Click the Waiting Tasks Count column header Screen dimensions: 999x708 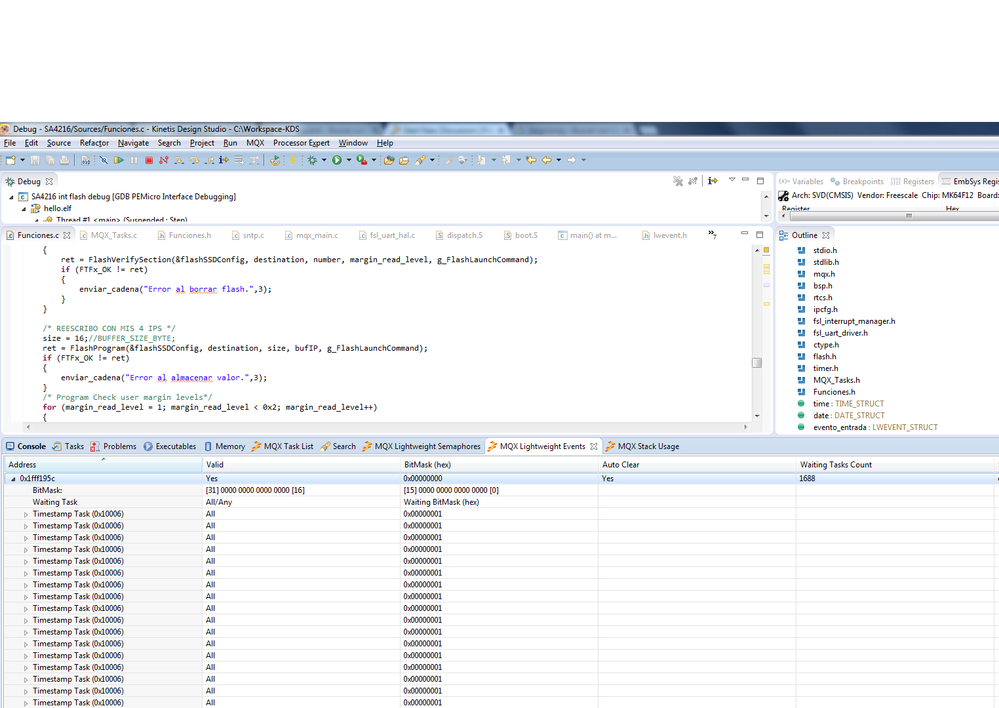click(895, 465)
